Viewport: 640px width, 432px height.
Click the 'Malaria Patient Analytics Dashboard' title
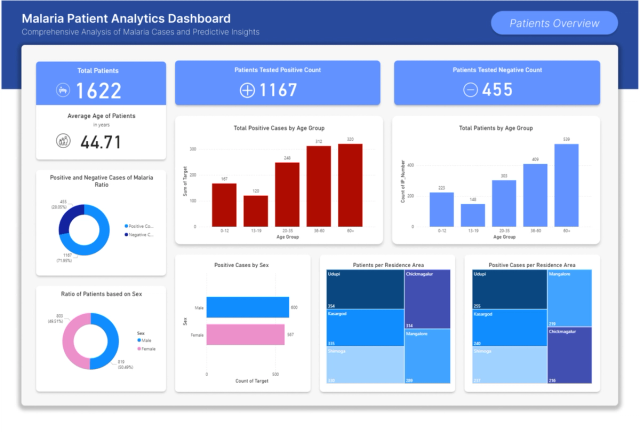[x=126, y=18]
